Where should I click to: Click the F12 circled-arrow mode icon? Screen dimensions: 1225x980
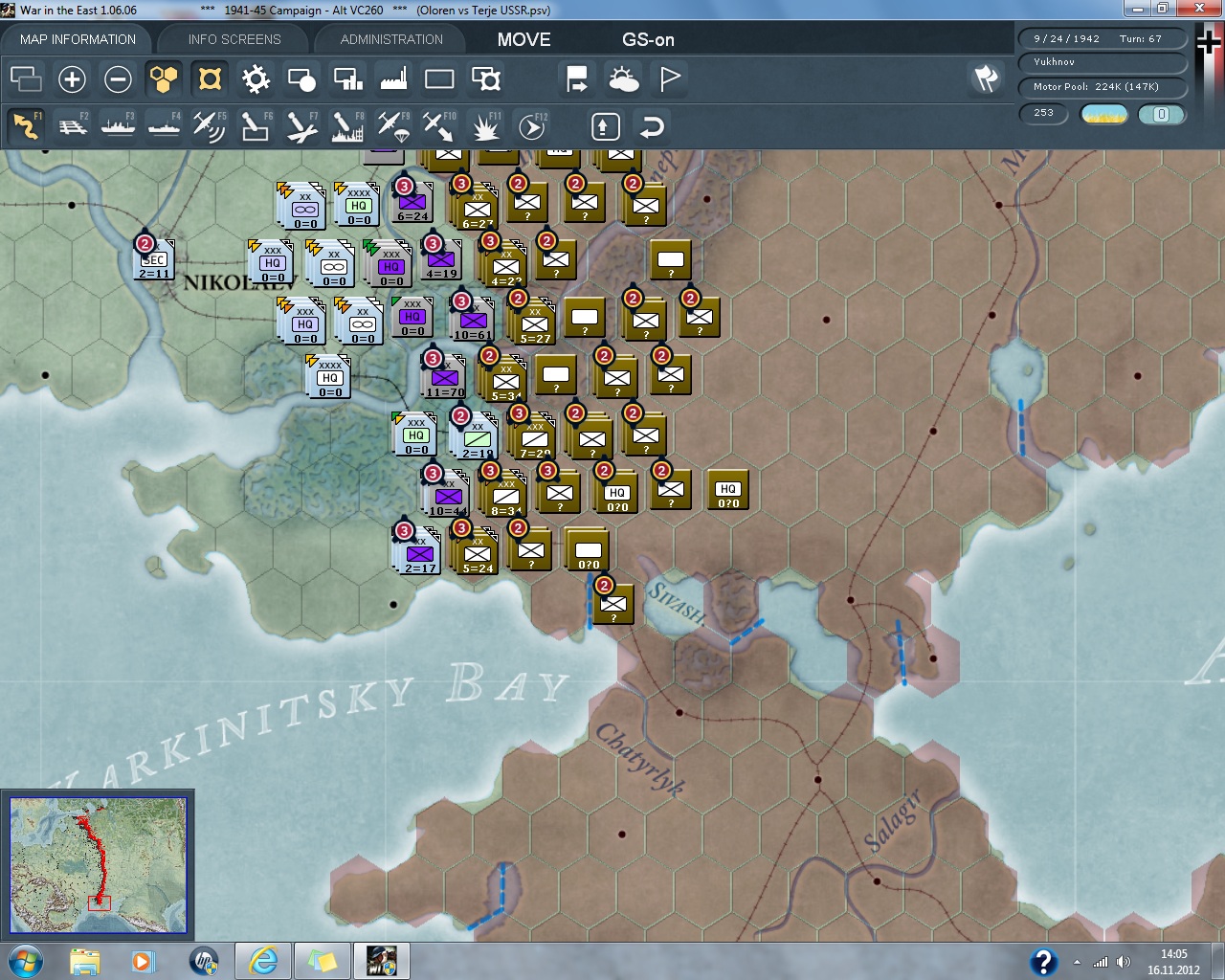532,126
